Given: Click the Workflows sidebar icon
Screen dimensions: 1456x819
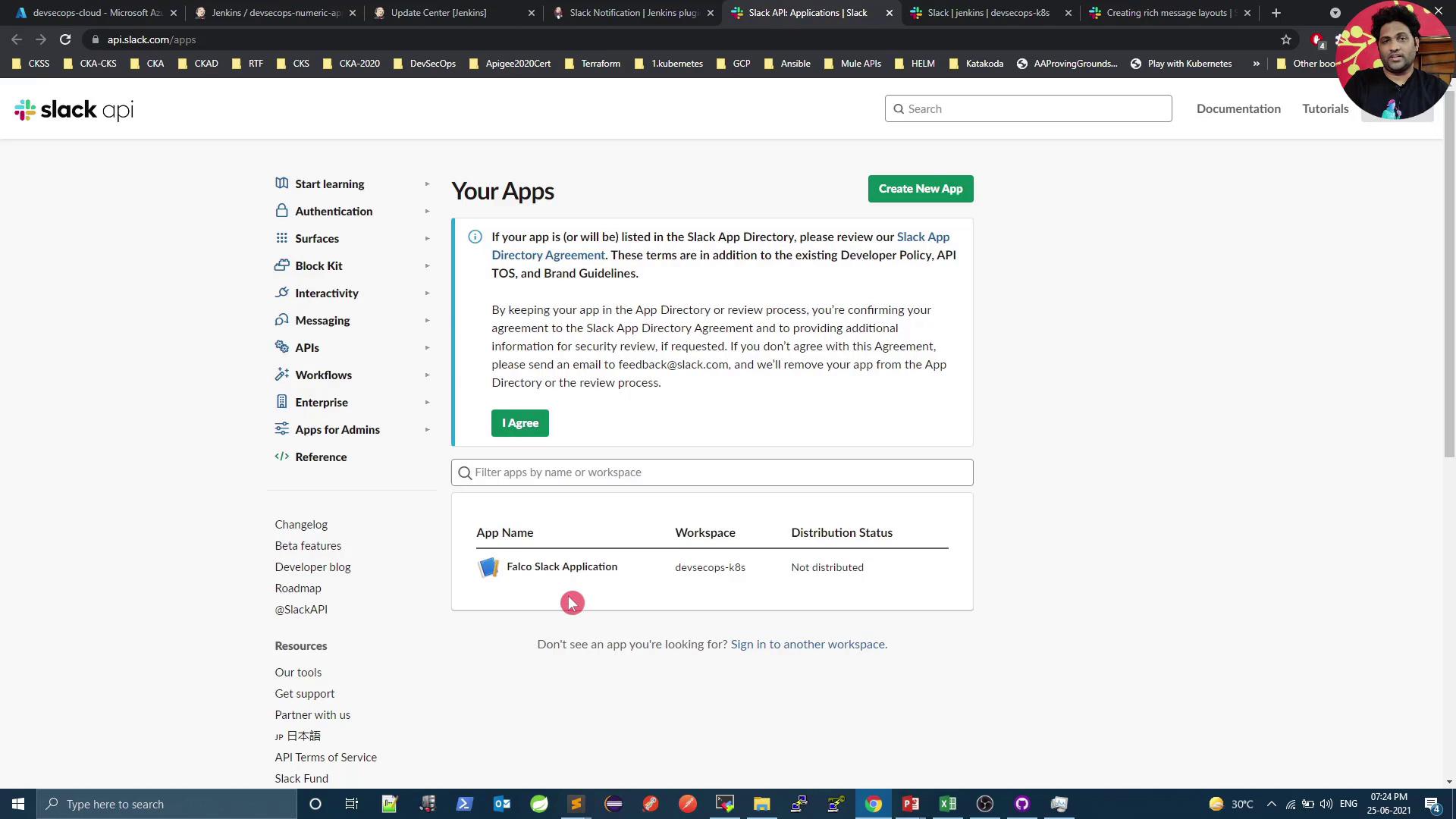Looking at the screenshot, I should click(282, 375).
